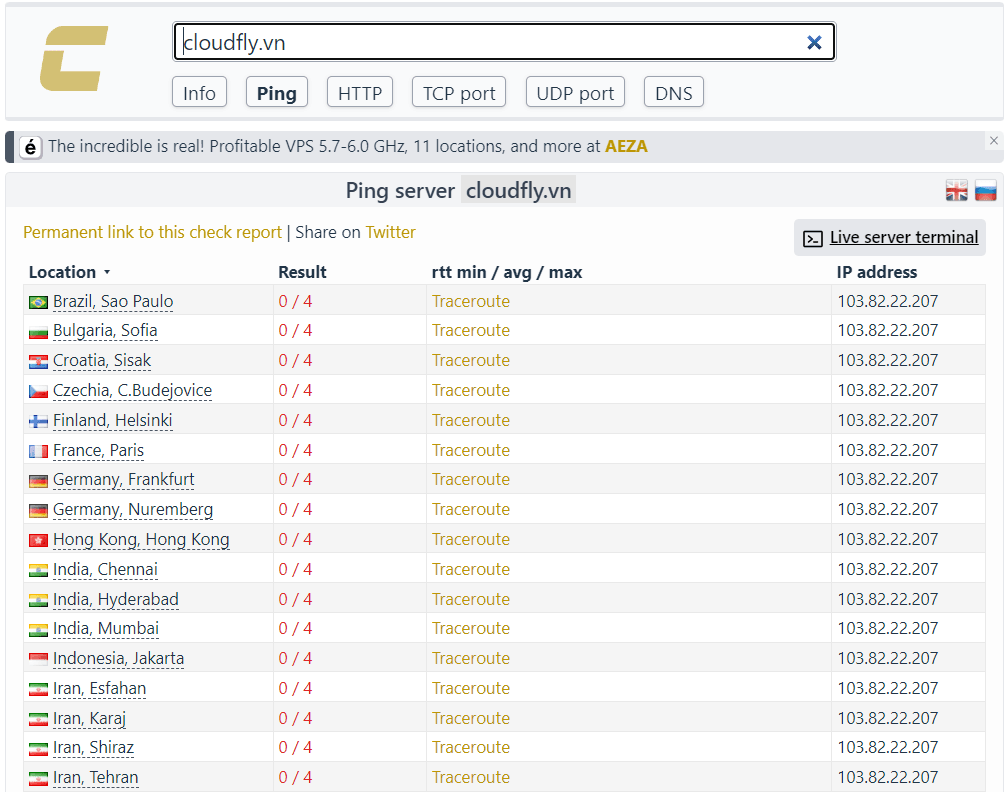This screenshot has width=1007, height=792.
Task: Switch to English language flag
Action: [956, 191]
